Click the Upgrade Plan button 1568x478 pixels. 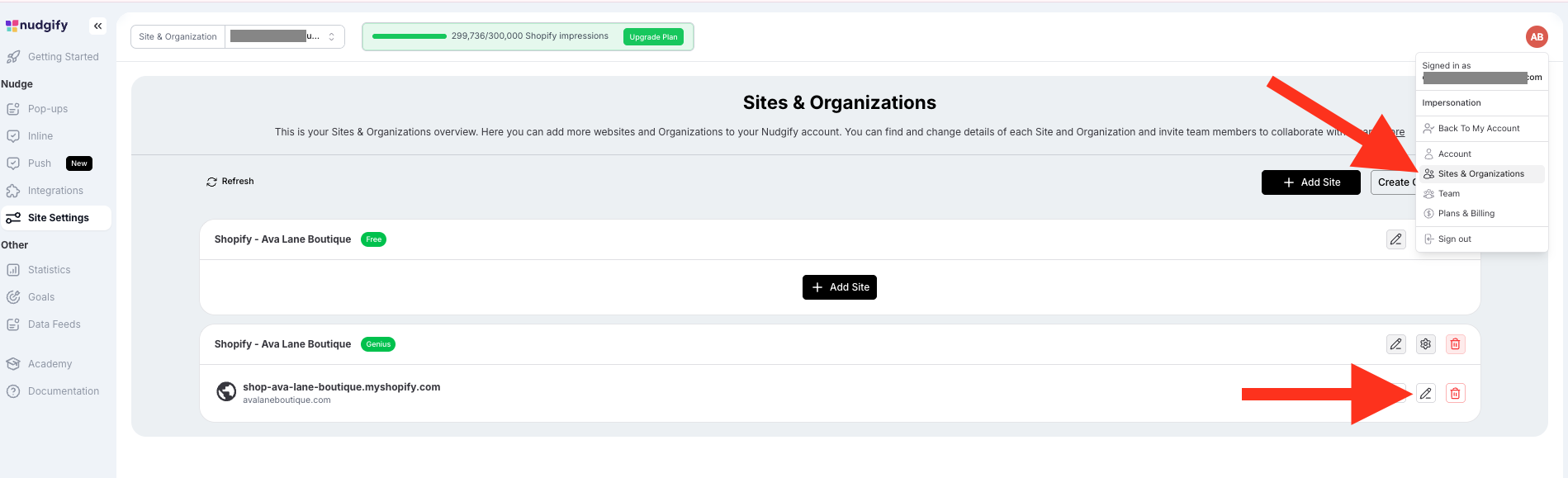click(653, 37)
